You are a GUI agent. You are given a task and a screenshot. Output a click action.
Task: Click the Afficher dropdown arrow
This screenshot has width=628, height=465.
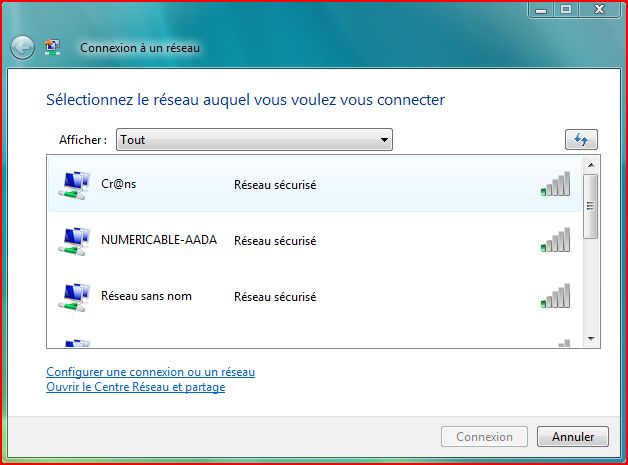(384, 140)
